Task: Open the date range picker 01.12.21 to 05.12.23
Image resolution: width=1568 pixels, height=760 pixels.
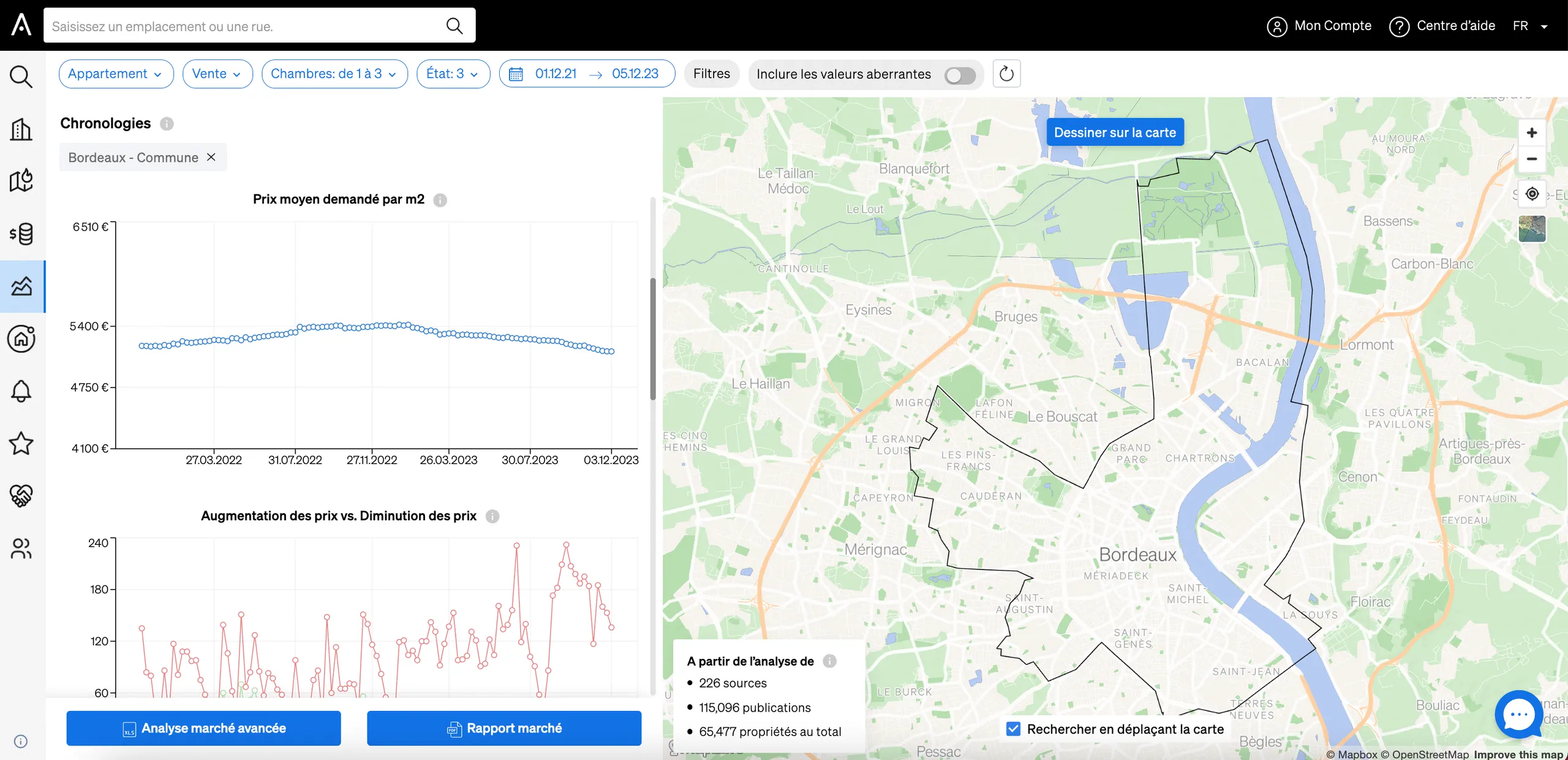Action: pos(587,74)
